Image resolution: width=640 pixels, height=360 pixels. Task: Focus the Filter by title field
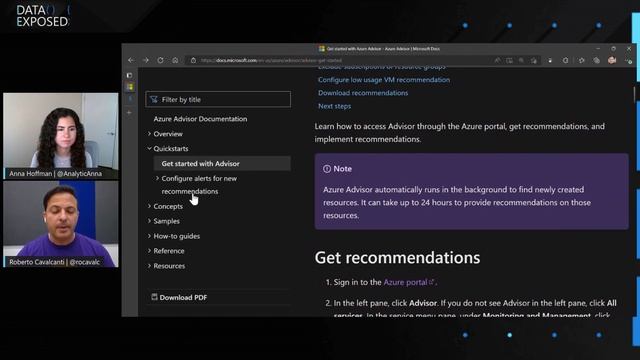(218, 99)
